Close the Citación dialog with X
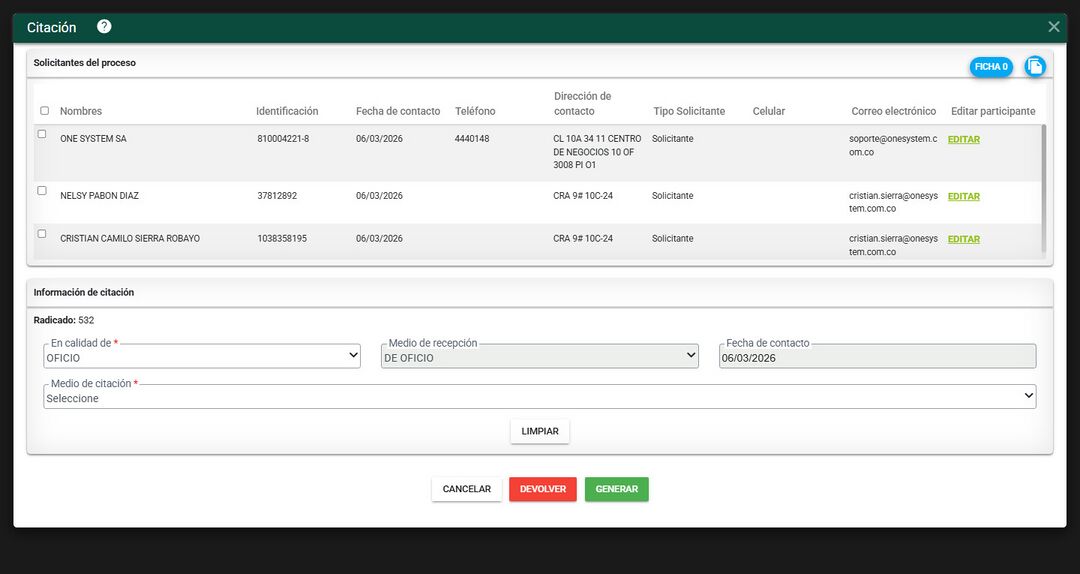Viewport: 1080px width, 574px height. pyautogui.click(x=1053, y=27)
